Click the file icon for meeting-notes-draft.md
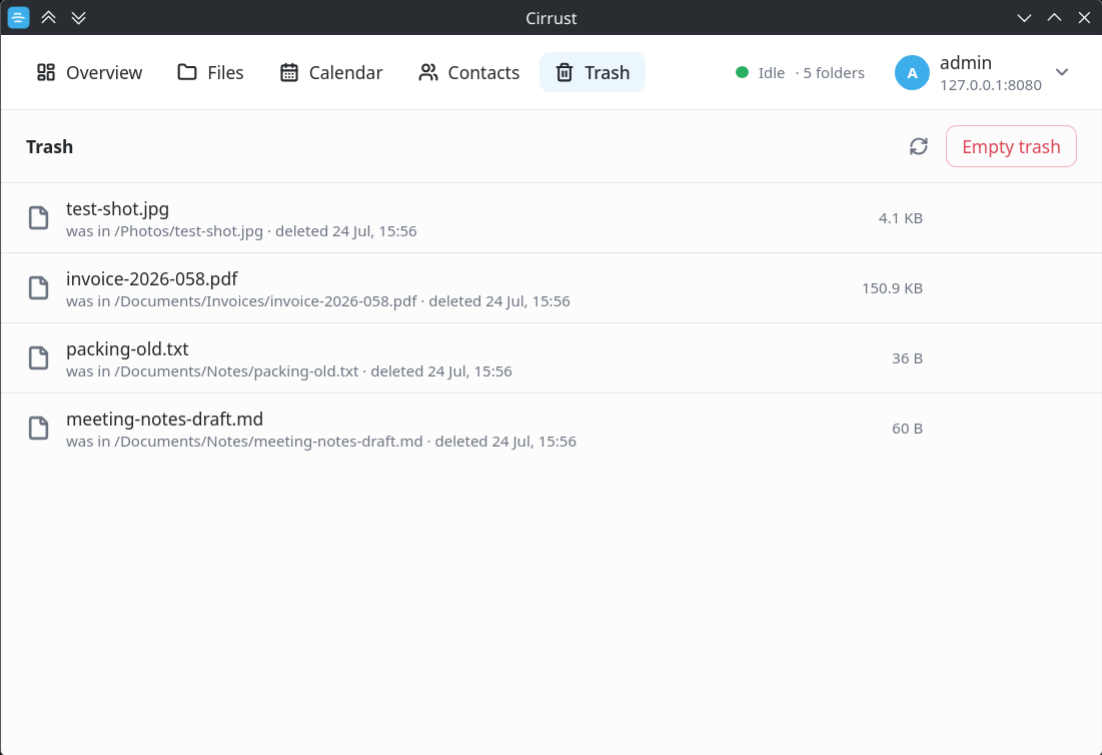This screenshot has height=755, width=1102. 39,428
